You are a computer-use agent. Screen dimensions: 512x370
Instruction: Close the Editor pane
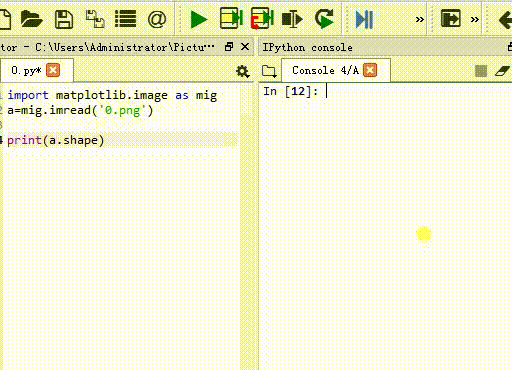[245, 47]
